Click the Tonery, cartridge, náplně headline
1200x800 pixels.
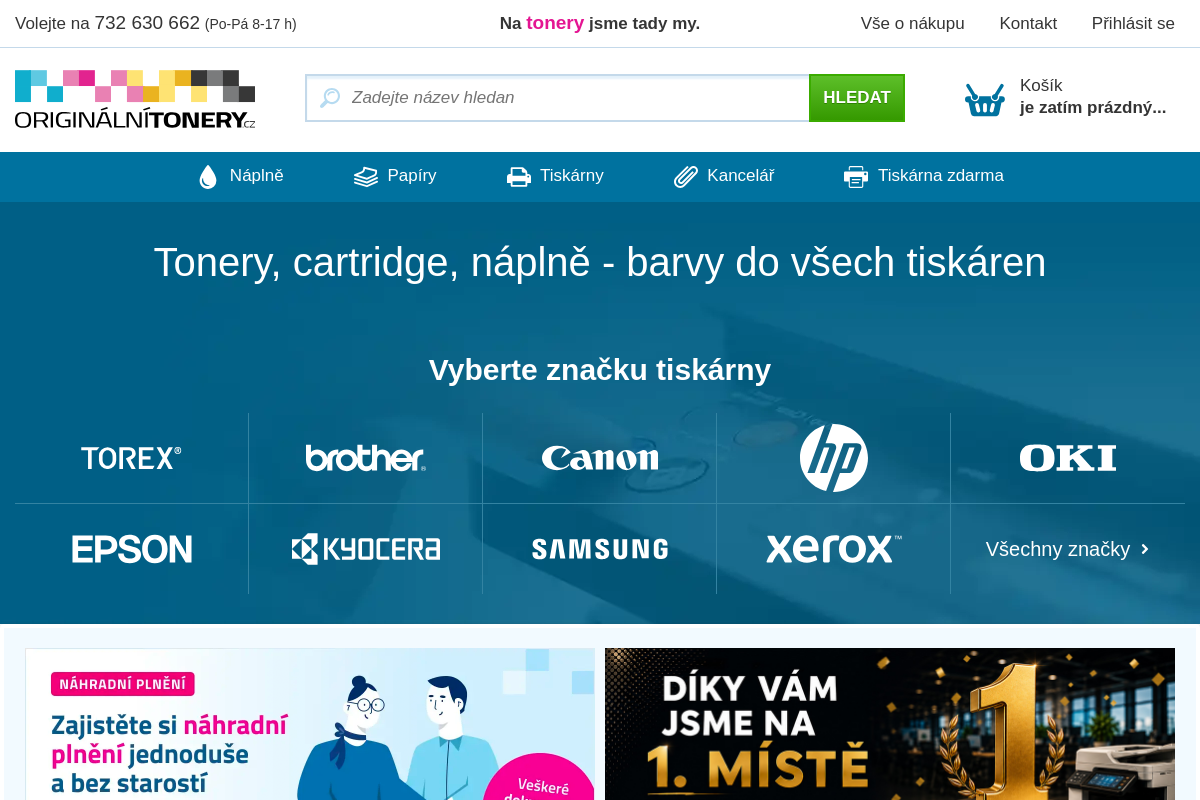pos(600,262)
